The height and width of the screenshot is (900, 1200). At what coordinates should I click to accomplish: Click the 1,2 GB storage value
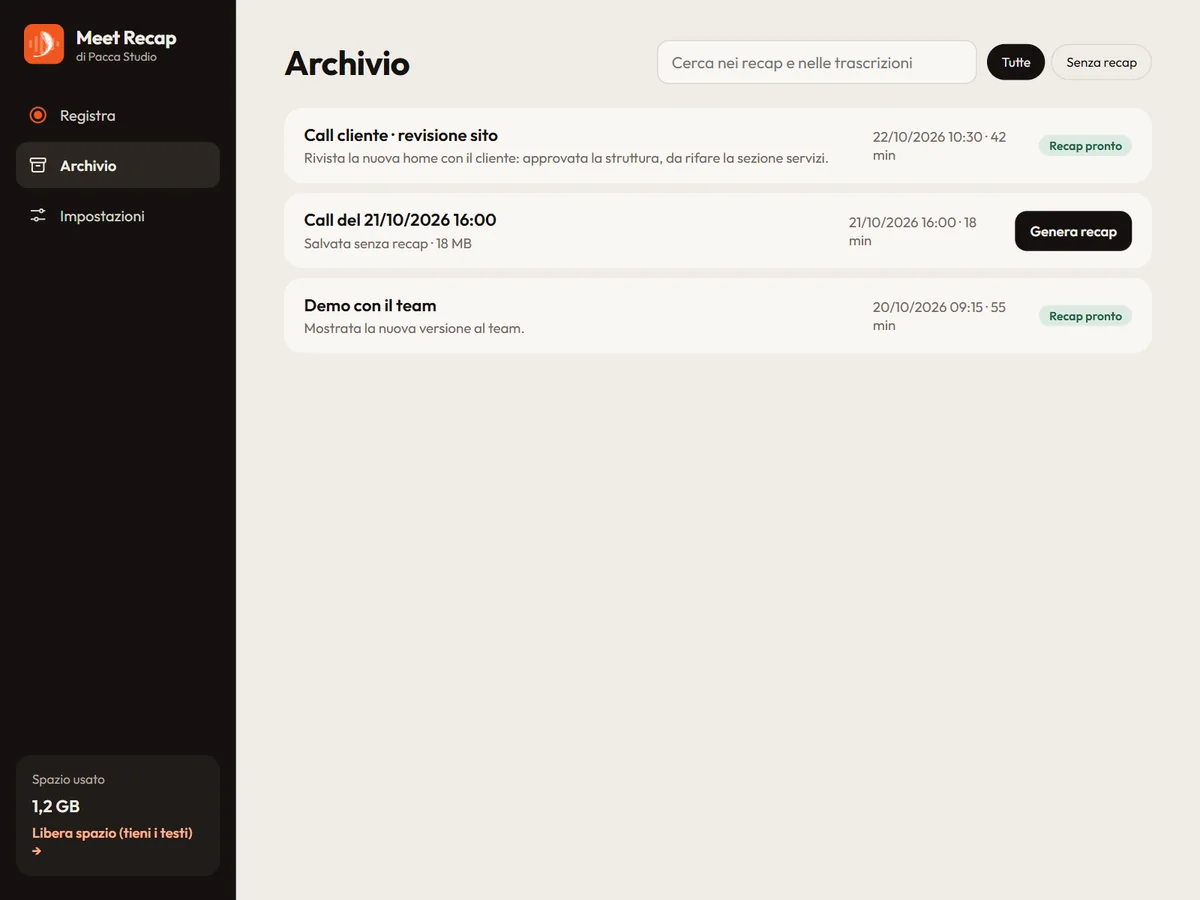(x=56, y=806)
